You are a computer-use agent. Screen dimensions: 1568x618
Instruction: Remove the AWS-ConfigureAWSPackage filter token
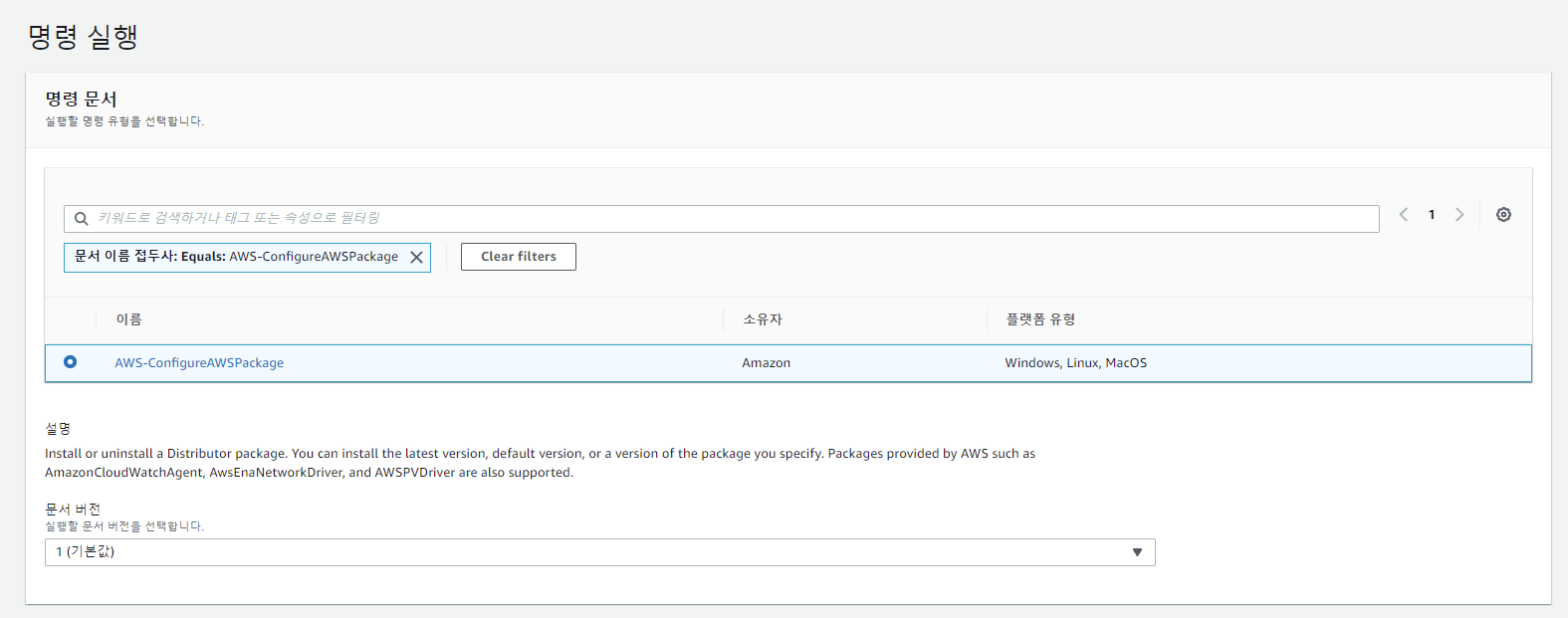click(x=416, y=258)
